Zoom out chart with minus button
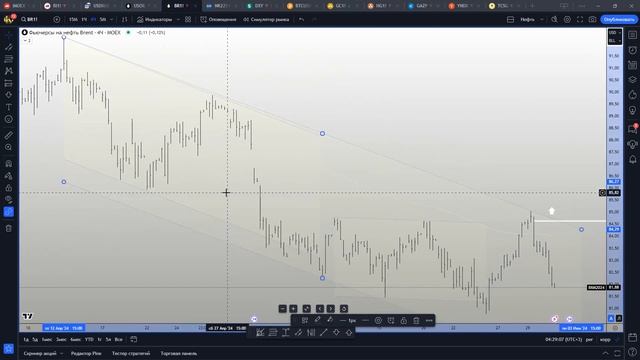 282,309
